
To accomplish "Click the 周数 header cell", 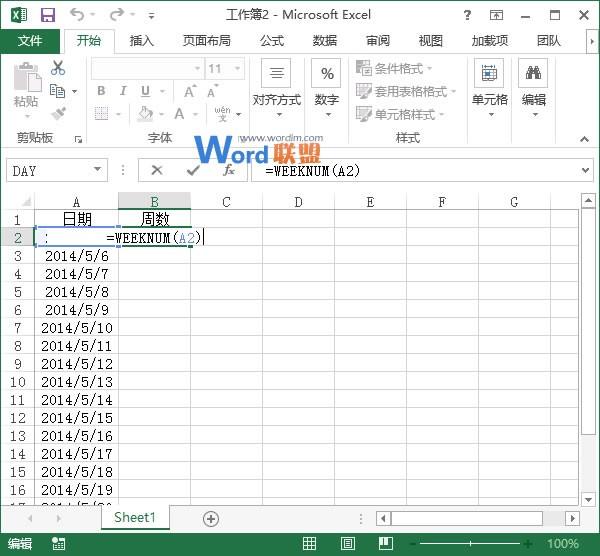I will click(x=155, y=219).
